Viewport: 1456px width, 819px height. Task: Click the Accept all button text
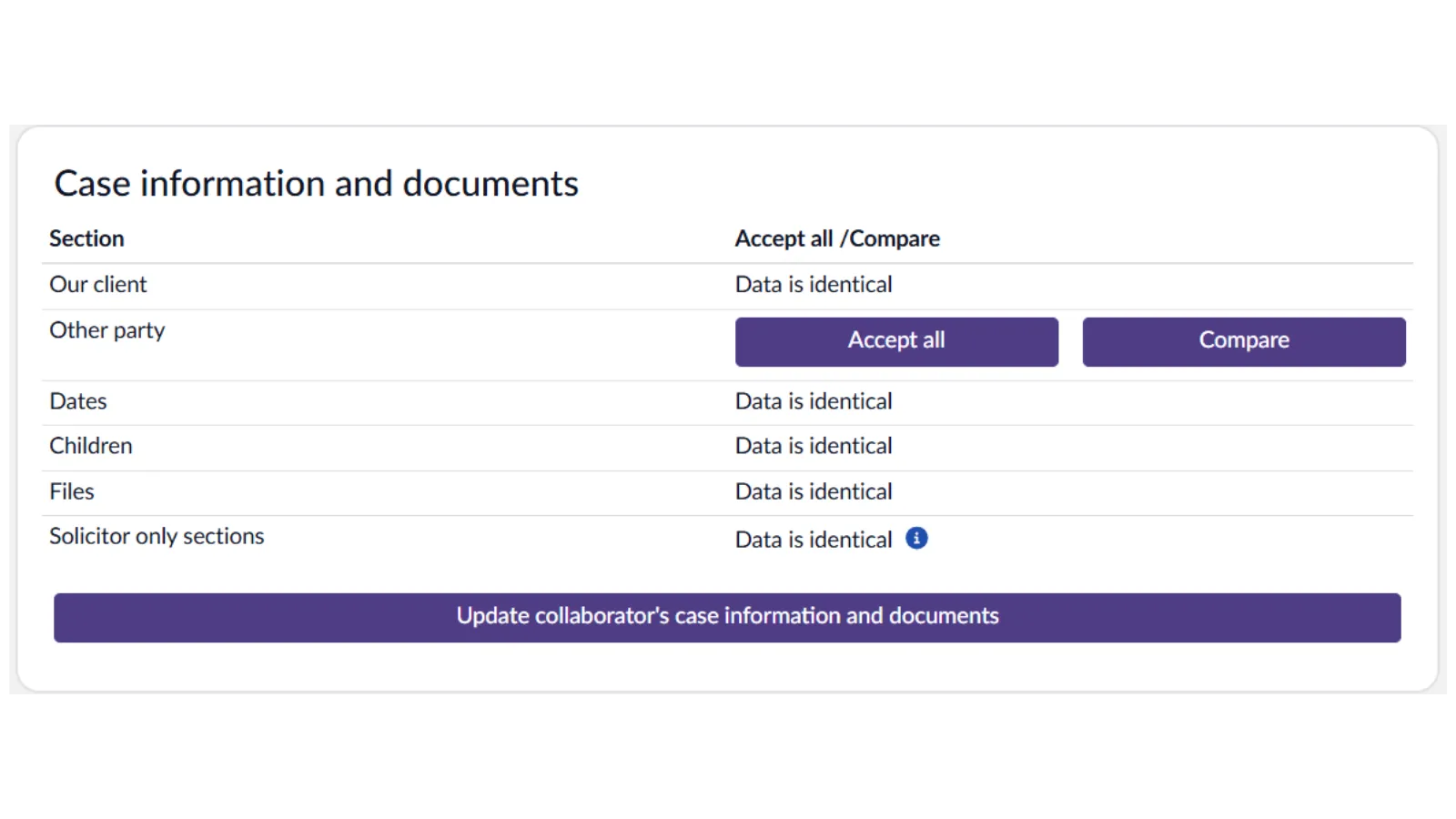(x=896, y=340)
